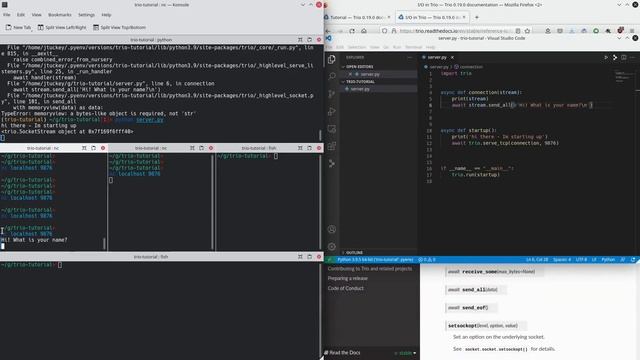This screenshot has height=360, width=640.
Task: Open Konsole Bookmarks menu
Action: click(60, 15)
